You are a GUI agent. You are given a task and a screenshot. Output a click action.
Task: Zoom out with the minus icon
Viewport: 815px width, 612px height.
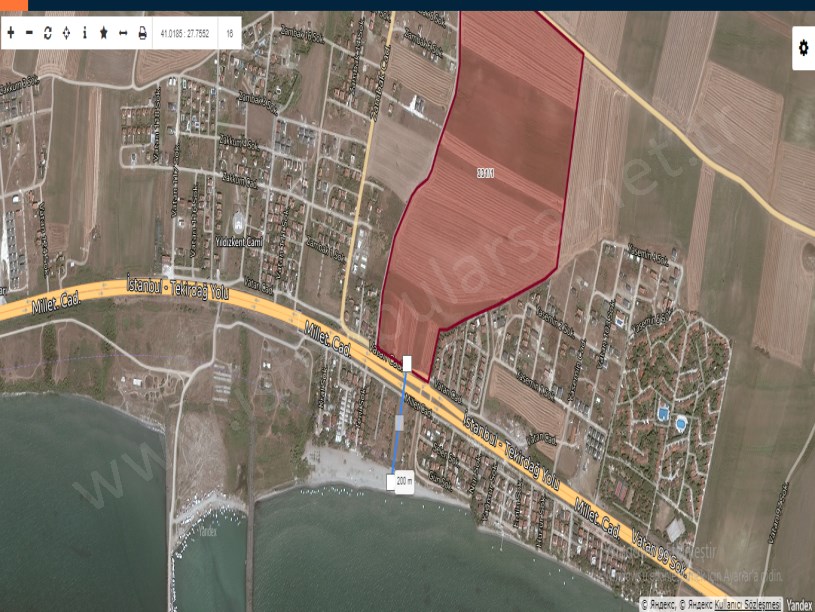tap(29, 33)
